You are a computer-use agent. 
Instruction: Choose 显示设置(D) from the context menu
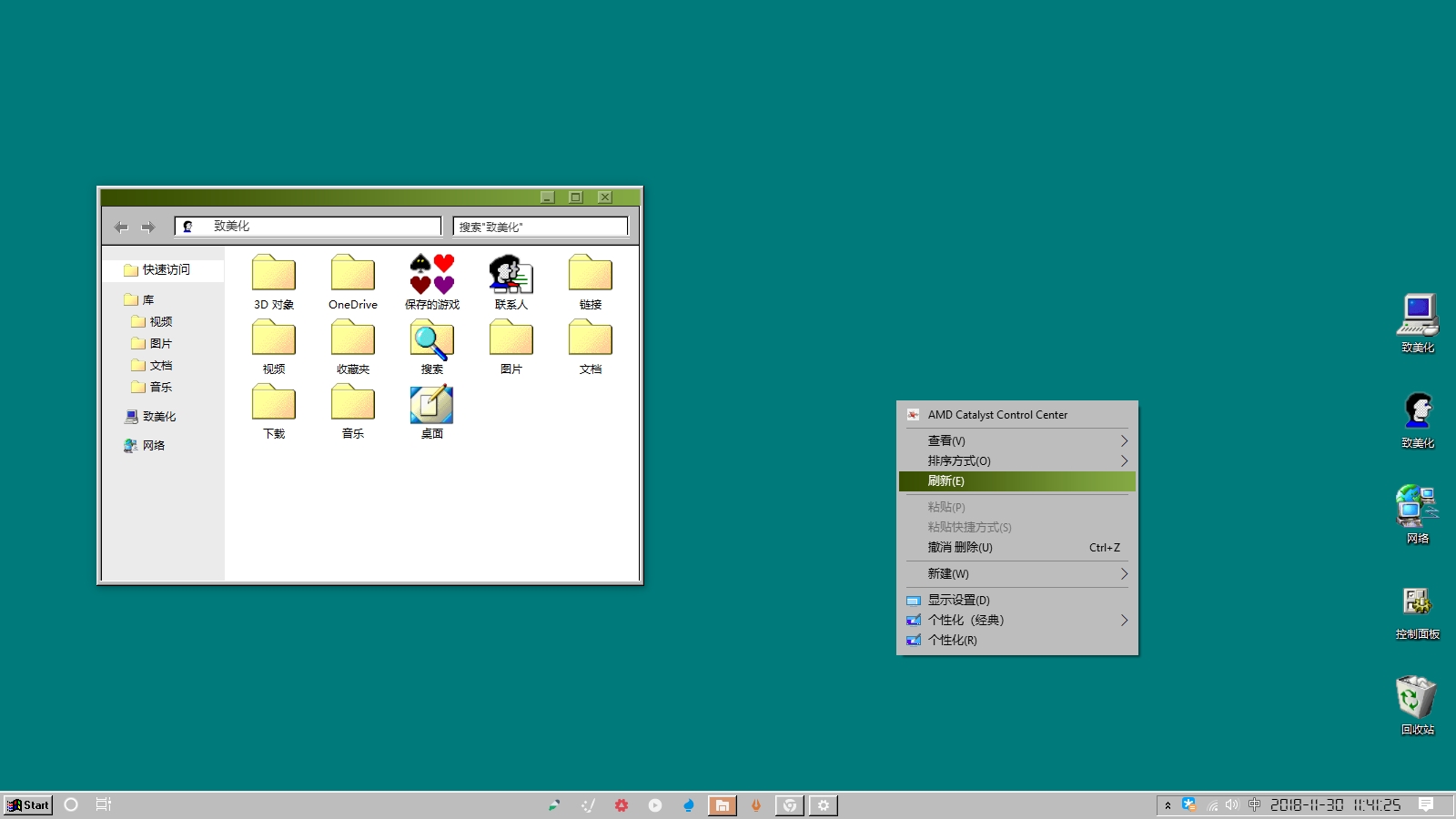(958, 600)
